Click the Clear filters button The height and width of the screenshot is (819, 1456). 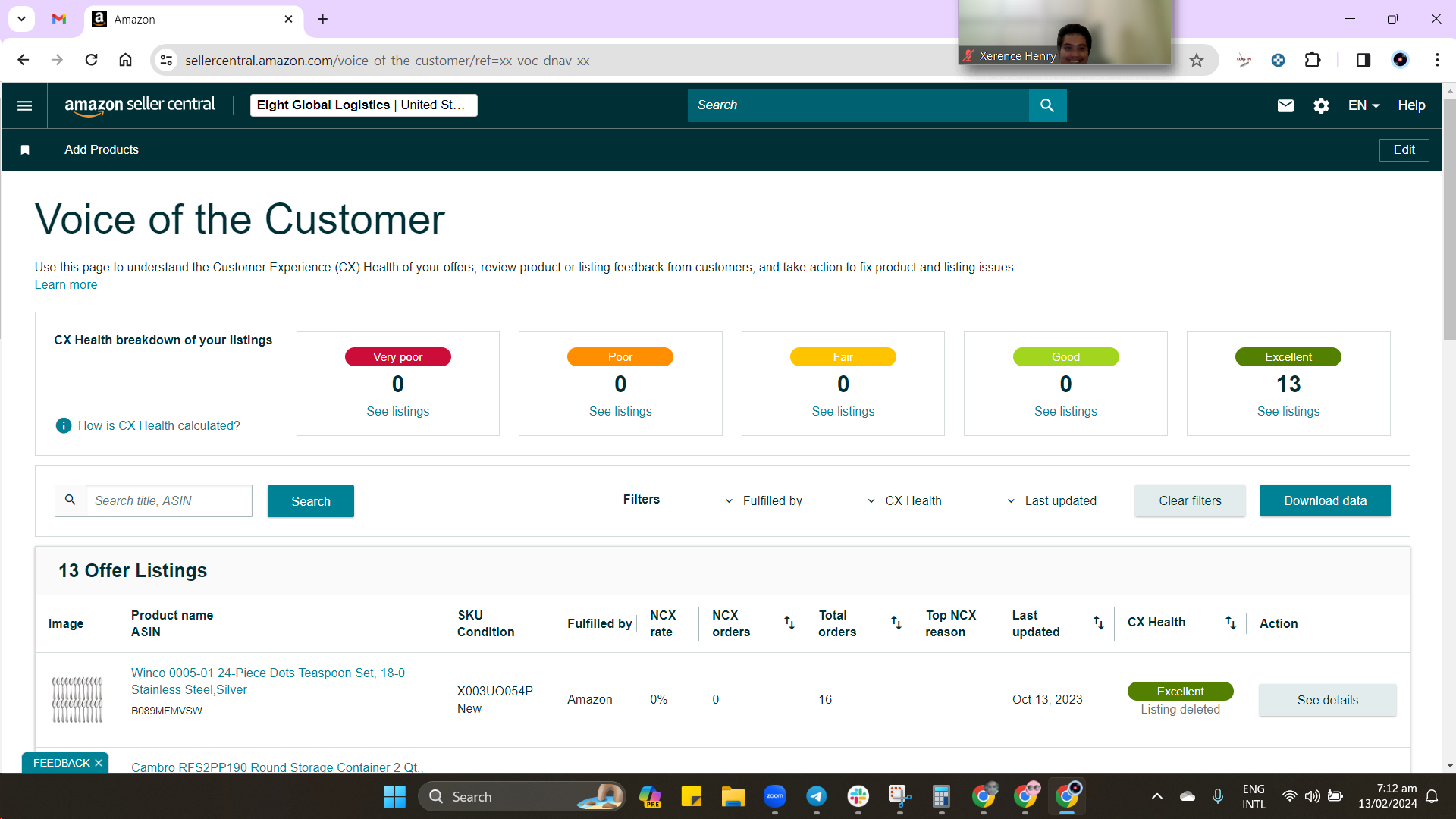tap(1190, 500)
